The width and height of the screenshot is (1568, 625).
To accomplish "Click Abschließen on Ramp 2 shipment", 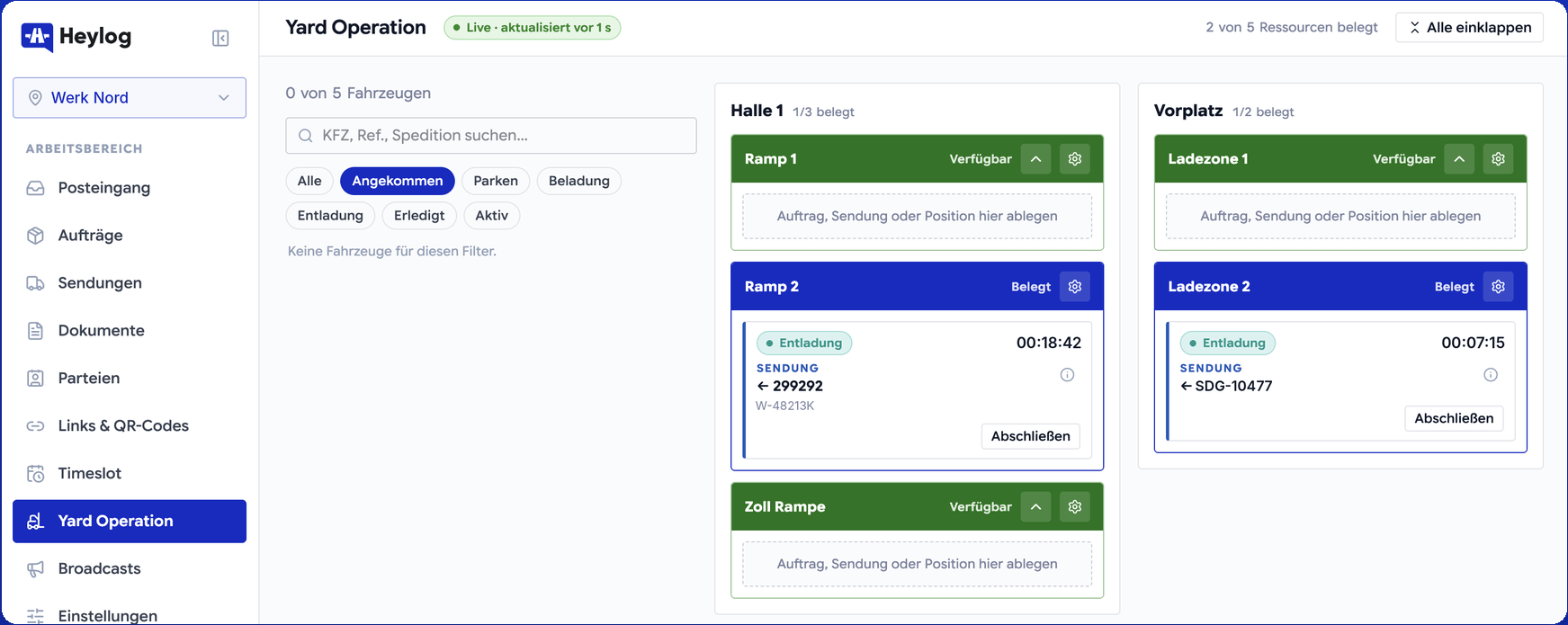I will (x=1030, y=436).
